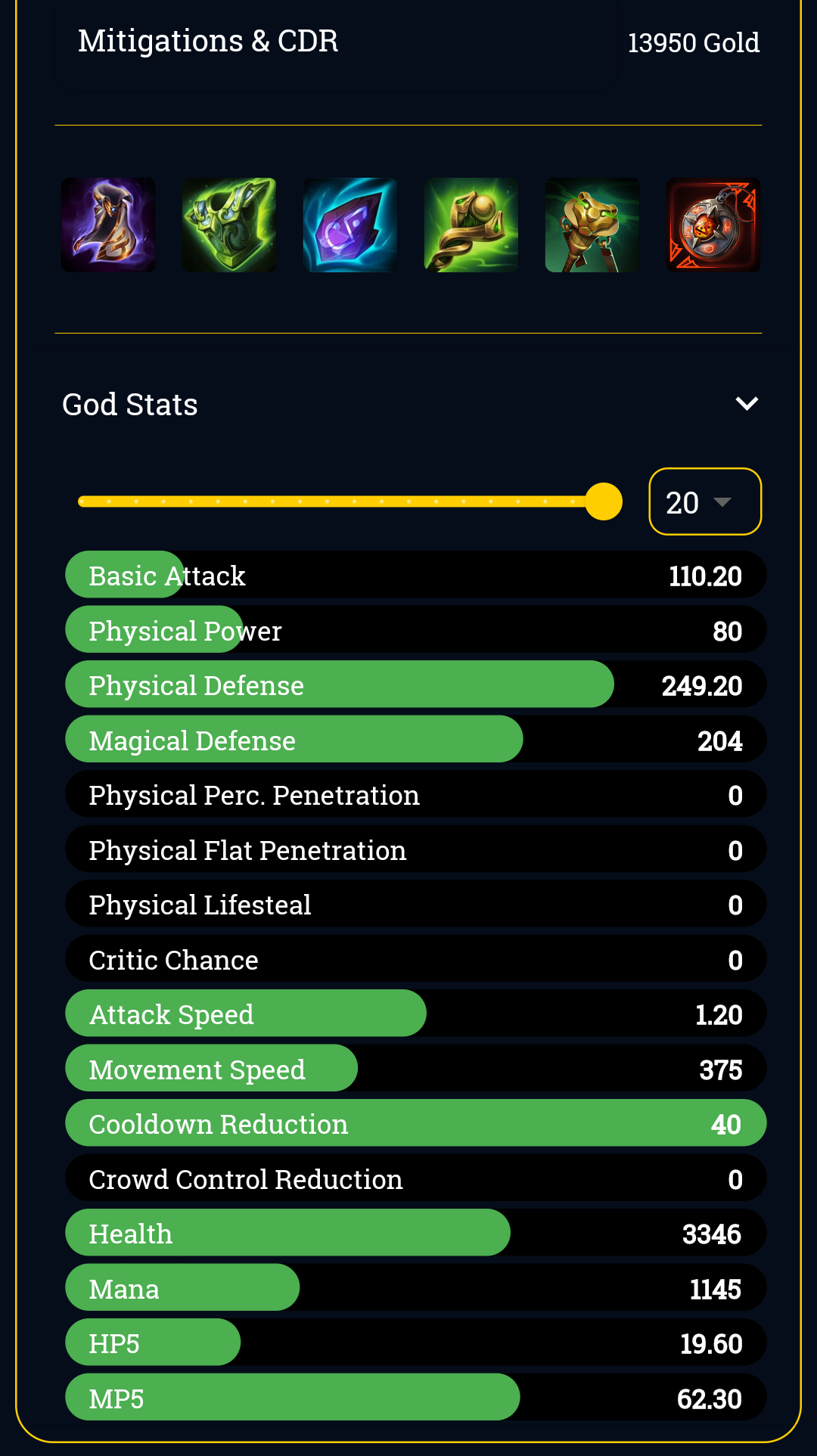Select the MP5 stat row
817x1456 pixels.
pos(416,1397)
